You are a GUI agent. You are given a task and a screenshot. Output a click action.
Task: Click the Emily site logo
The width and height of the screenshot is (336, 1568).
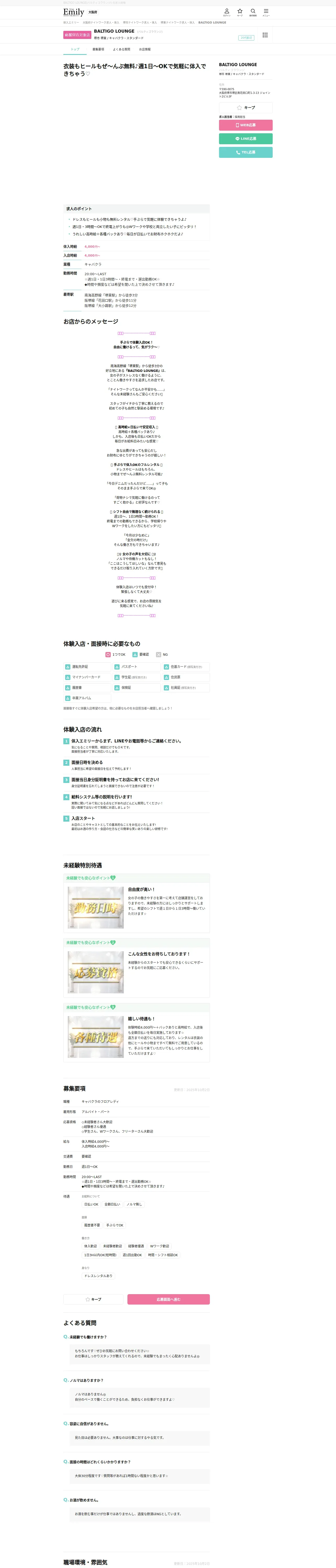[x=74, y=12]
